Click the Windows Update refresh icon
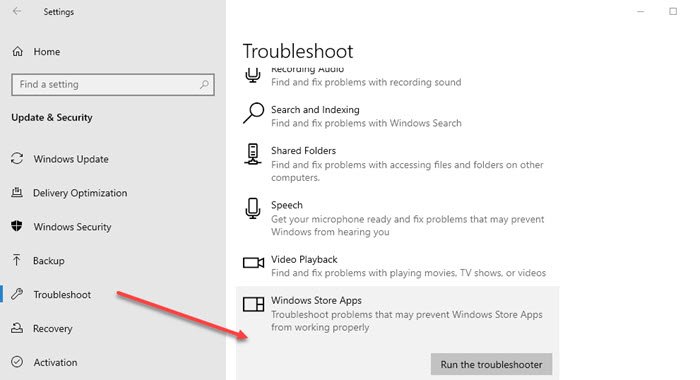 tap(17, 159)
